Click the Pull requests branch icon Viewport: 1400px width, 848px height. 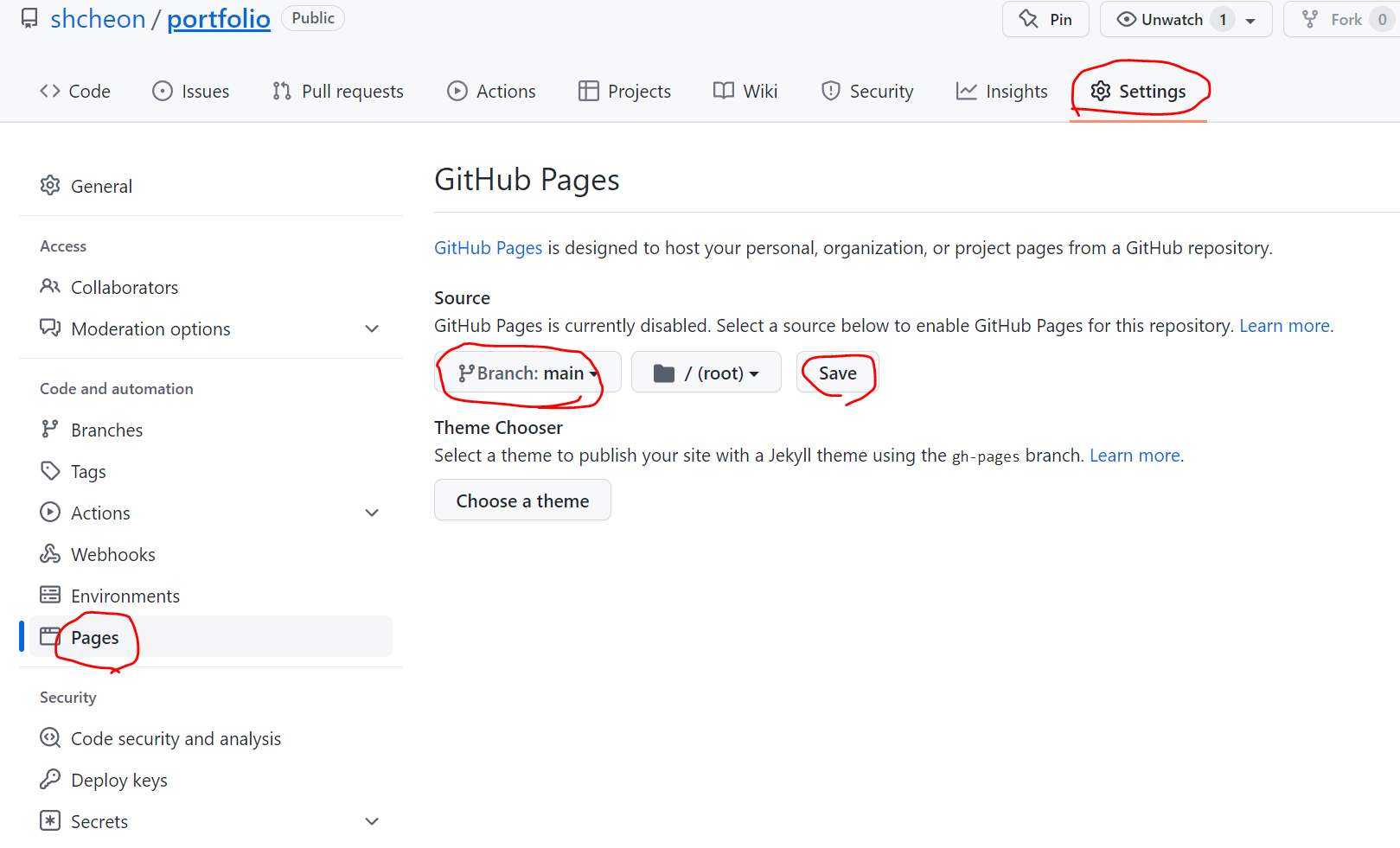point(282,91)
